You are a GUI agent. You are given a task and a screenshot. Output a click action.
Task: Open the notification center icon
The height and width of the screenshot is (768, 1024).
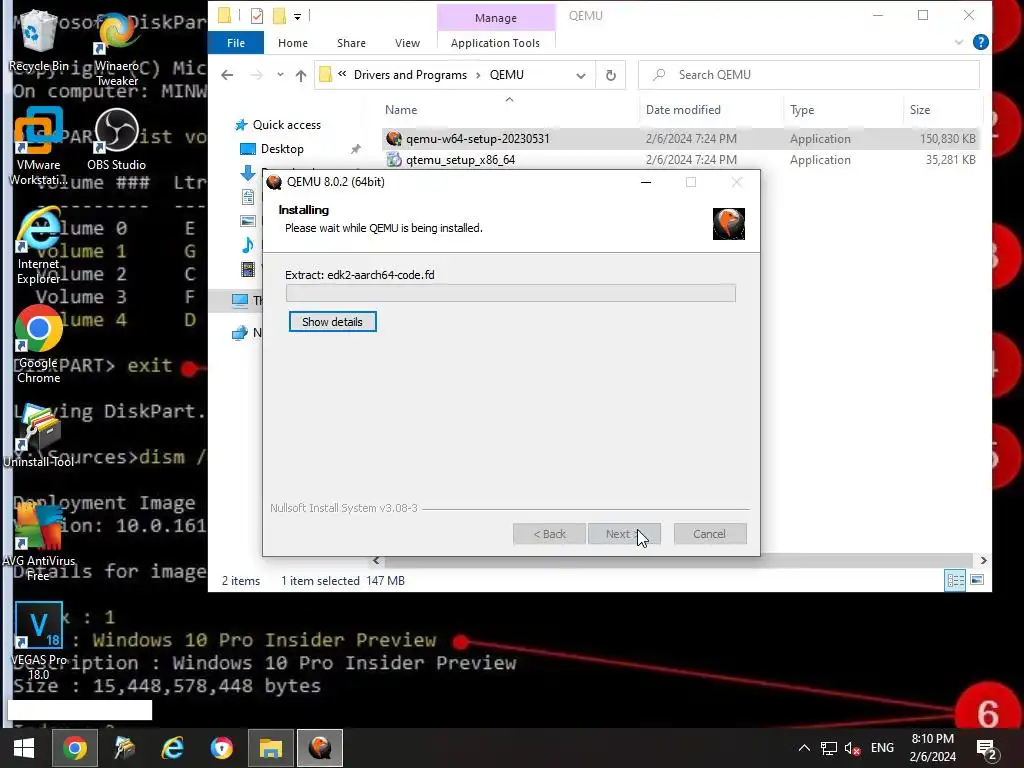tap(987, 748)
